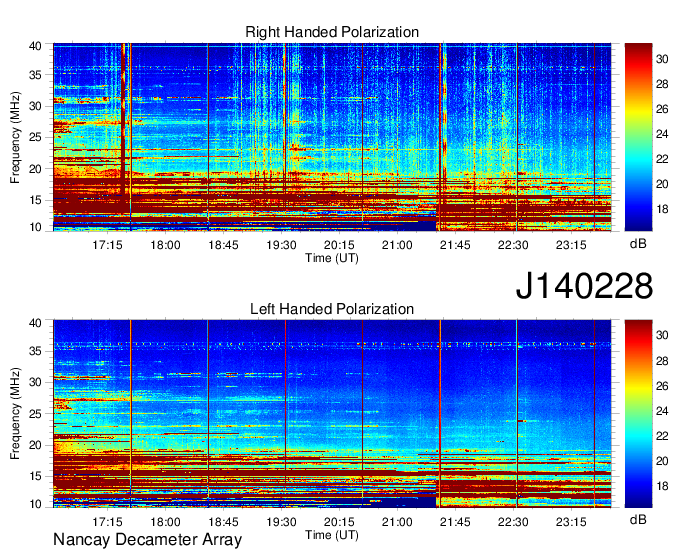Click the 35 MHz tick on the Left Handed frequency axis
680x552 pixels.
[35, 351]
